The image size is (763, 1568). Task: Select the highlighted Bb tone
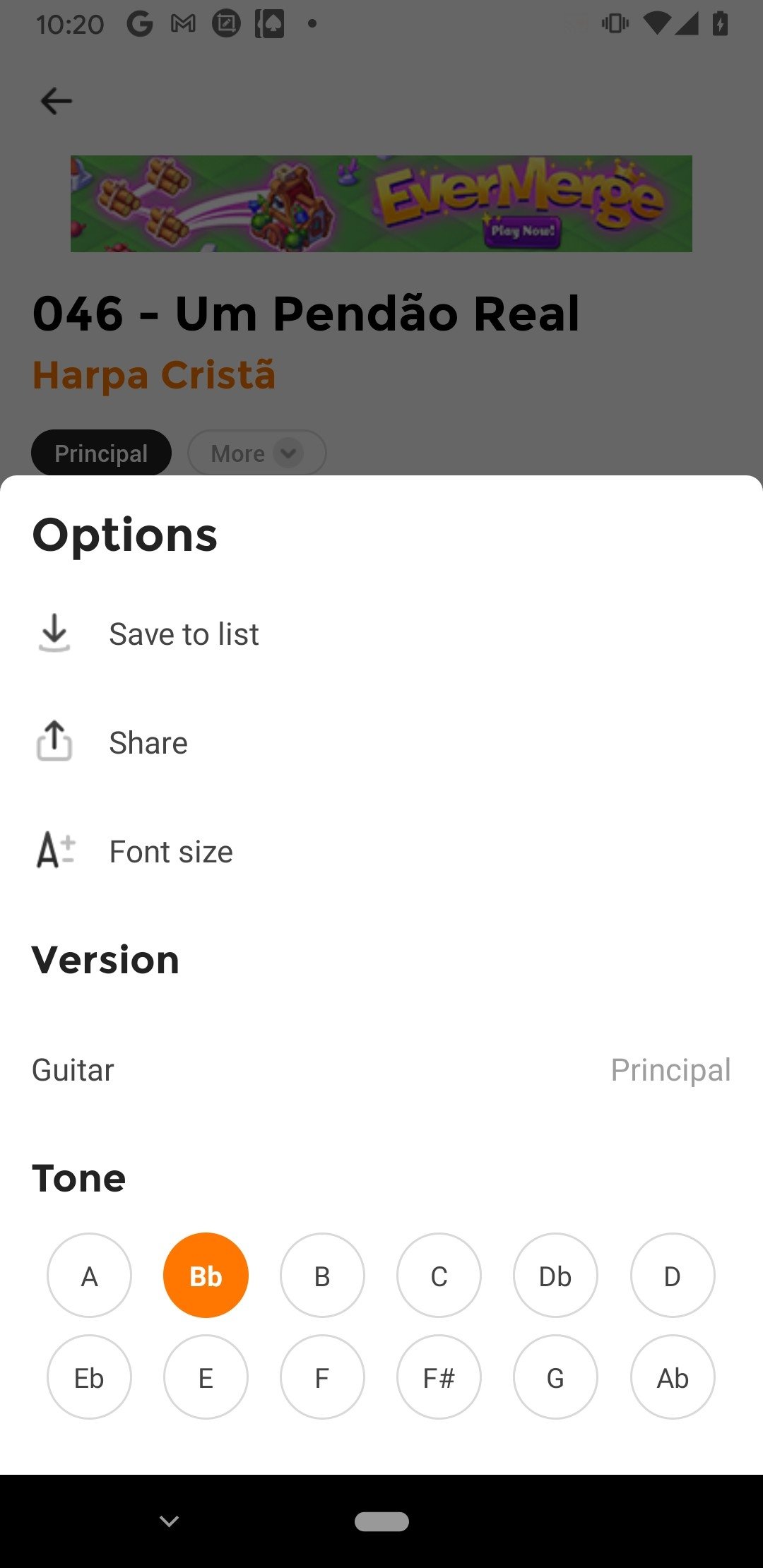point(206,1276)
